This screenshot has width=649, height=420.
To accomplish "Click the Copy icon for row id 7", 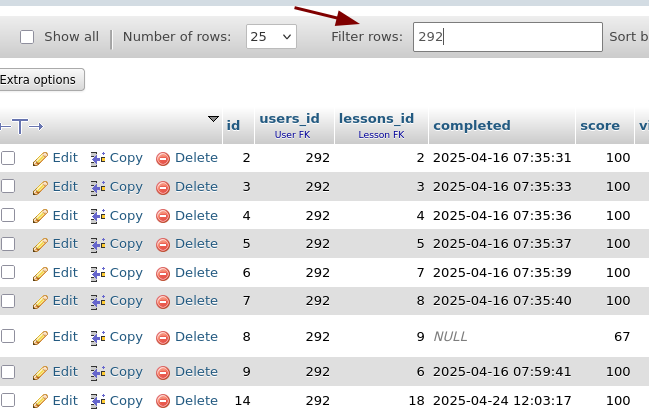I will click(x=98, y=302).
